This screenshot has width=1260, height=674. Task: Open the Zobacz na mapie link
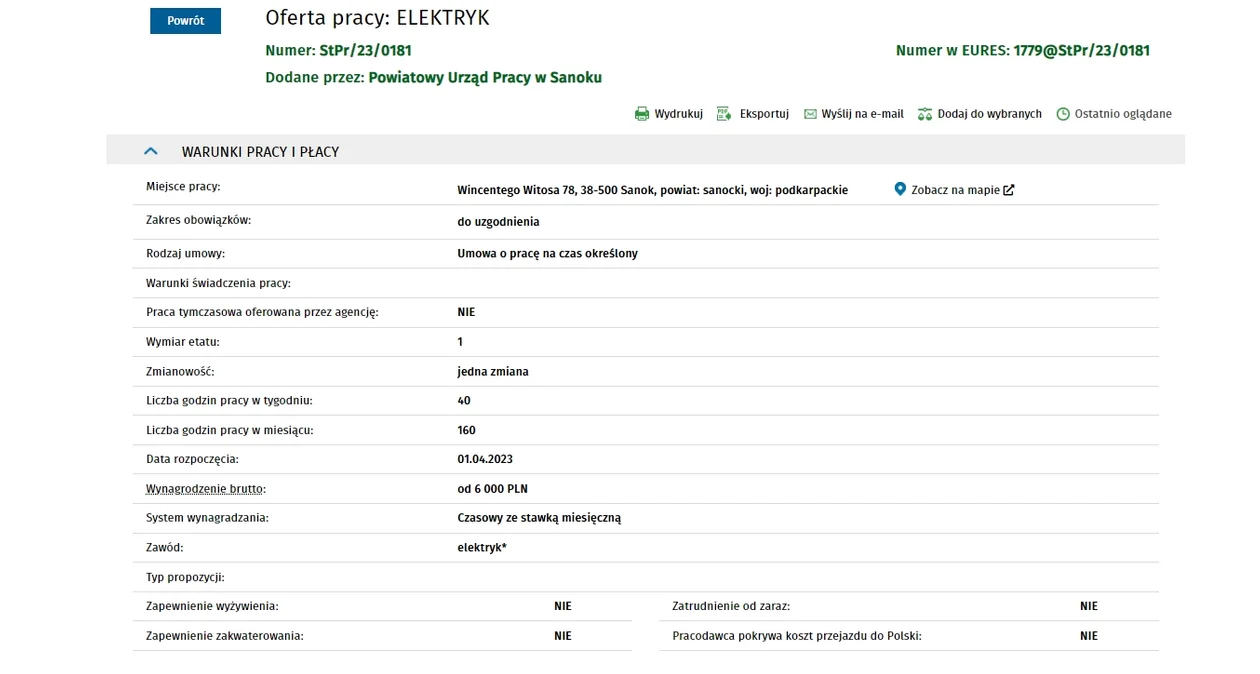tap(955, 190)
